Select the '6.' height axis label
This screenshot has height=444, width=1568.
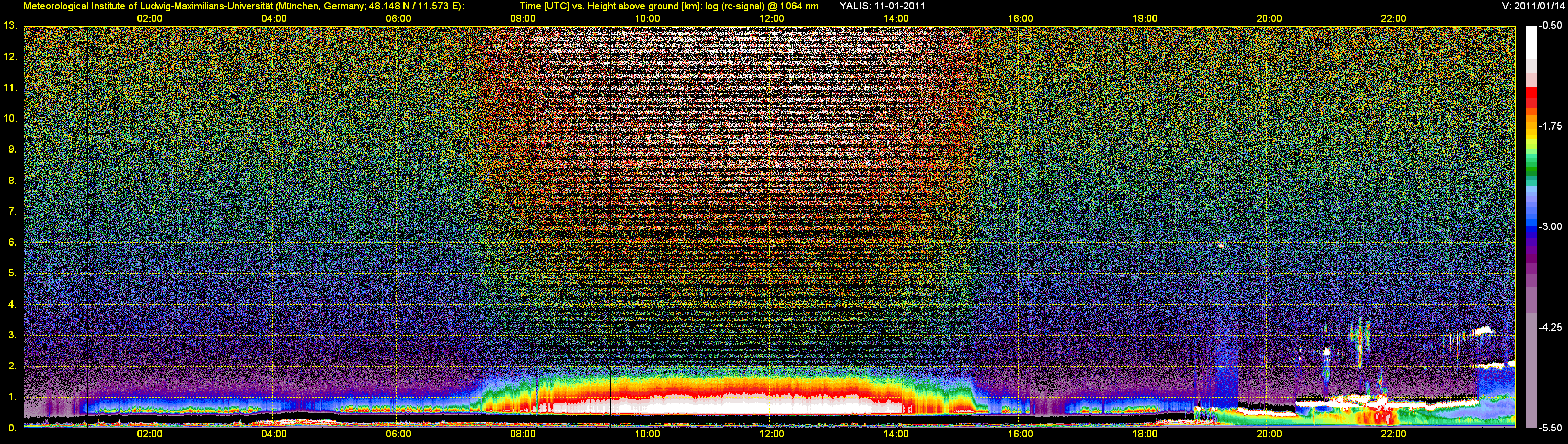12,242
